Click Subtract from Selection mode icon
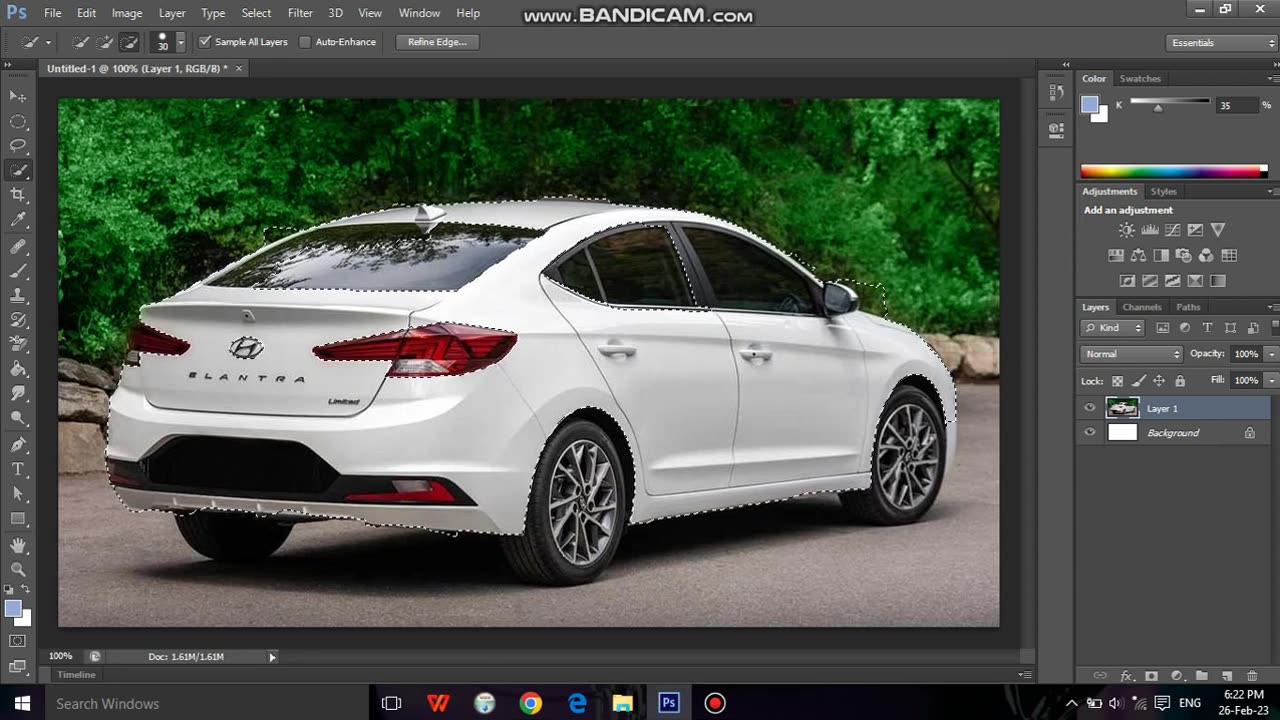 point(129,42)
